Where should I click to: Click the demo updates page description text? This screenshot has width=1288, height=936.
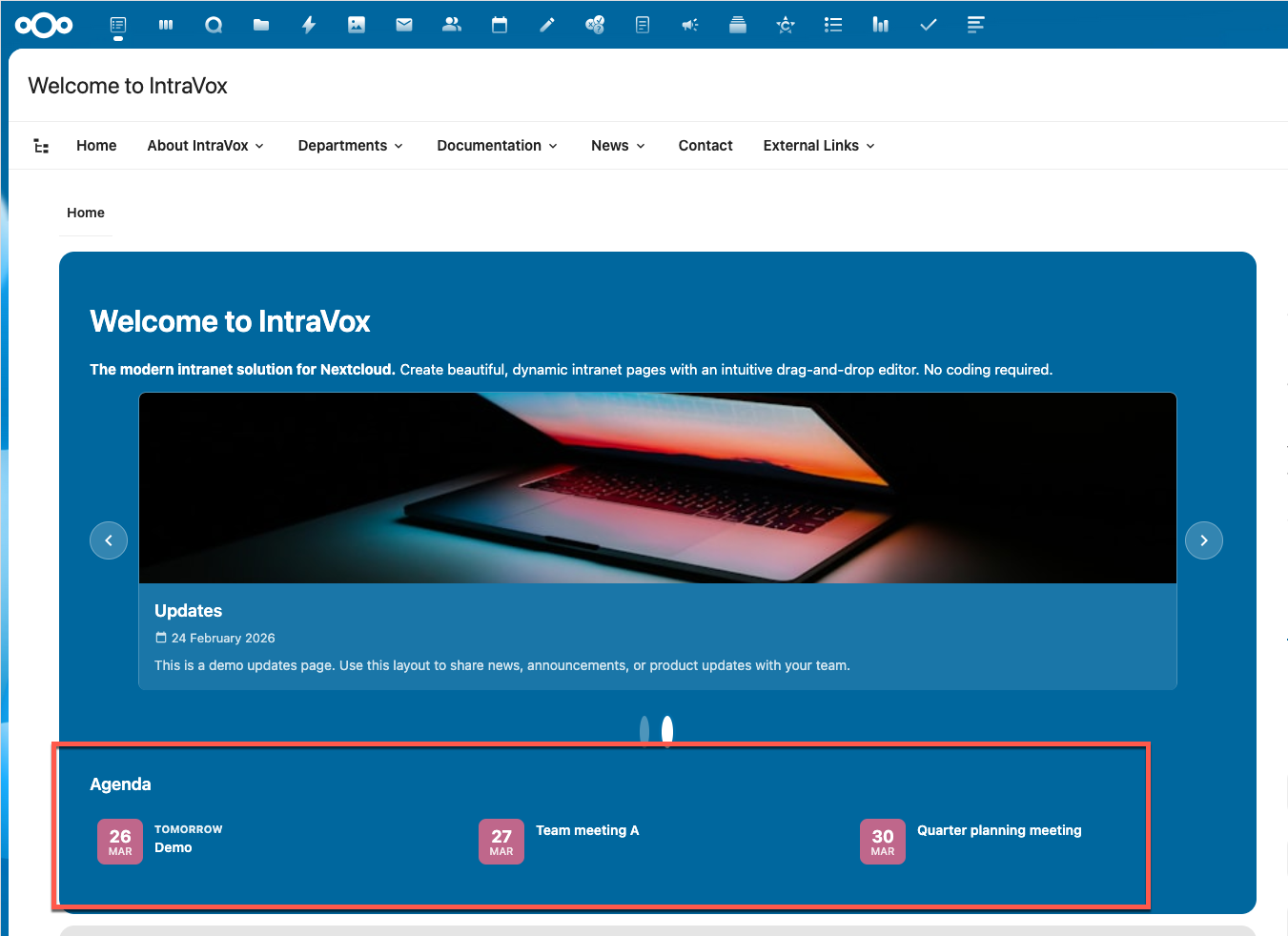(x=502, y=665)
